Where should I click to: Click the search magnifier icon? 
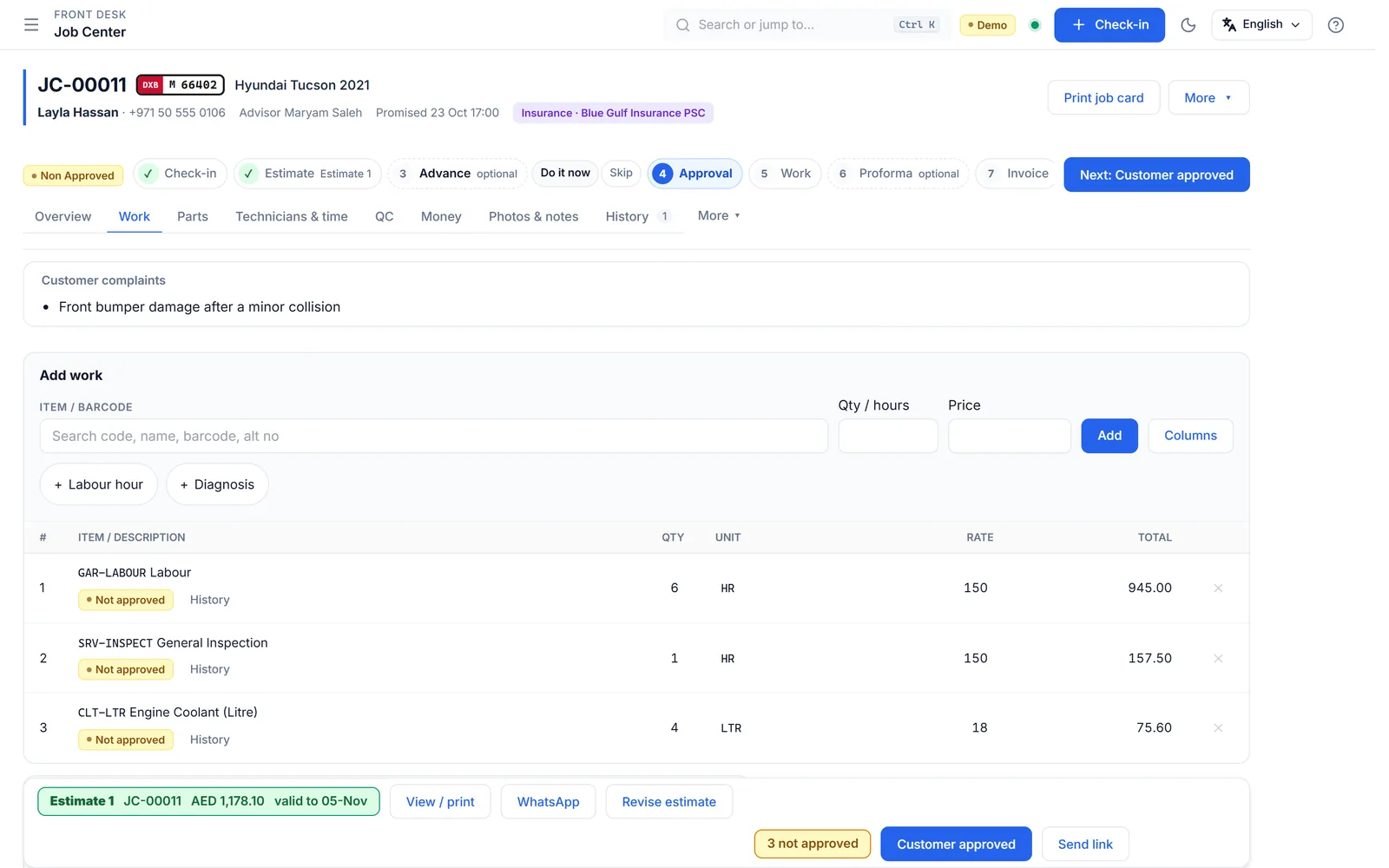(683, 25)
